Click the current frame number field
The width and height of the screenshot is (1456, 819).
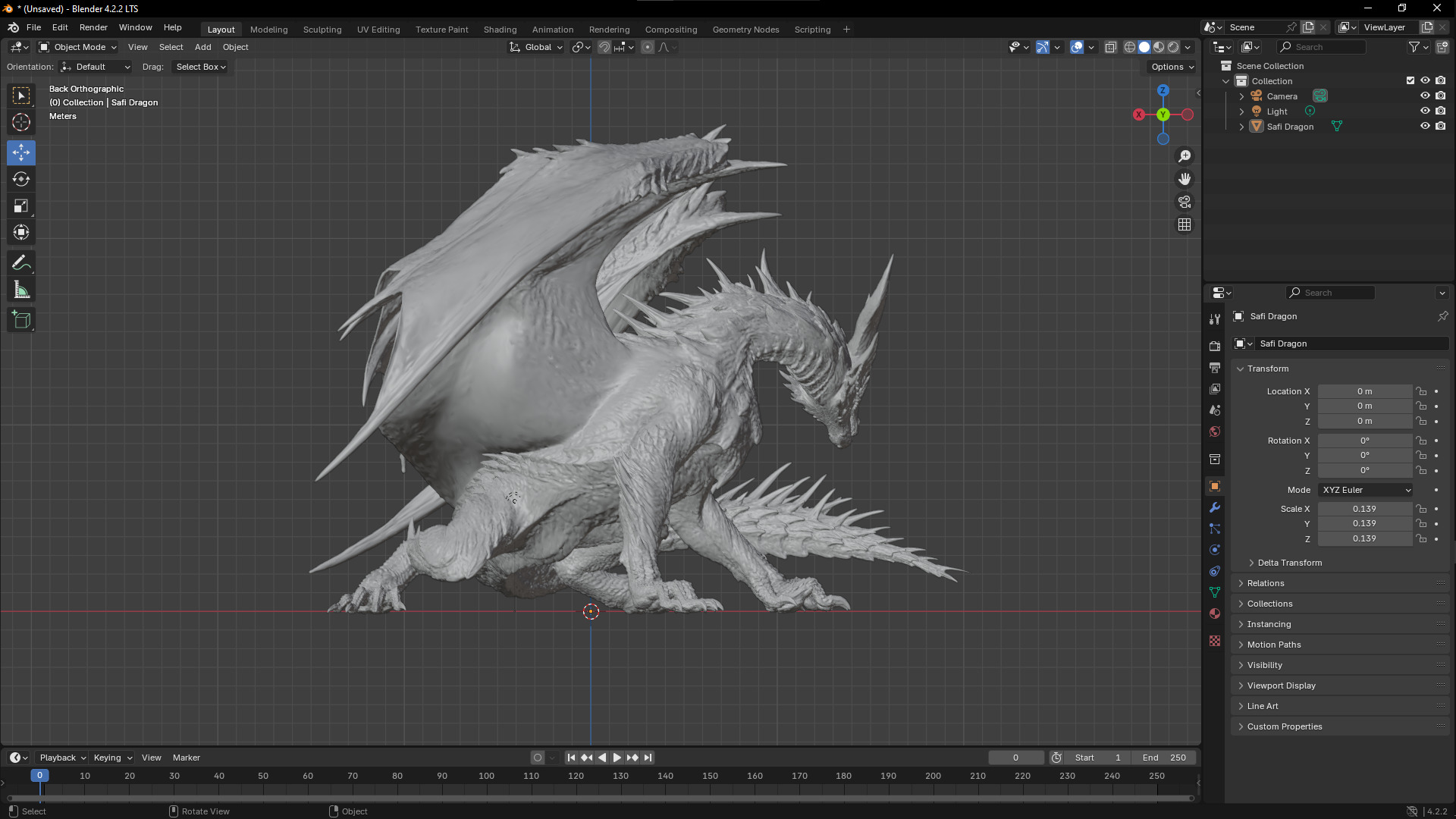1016,758
